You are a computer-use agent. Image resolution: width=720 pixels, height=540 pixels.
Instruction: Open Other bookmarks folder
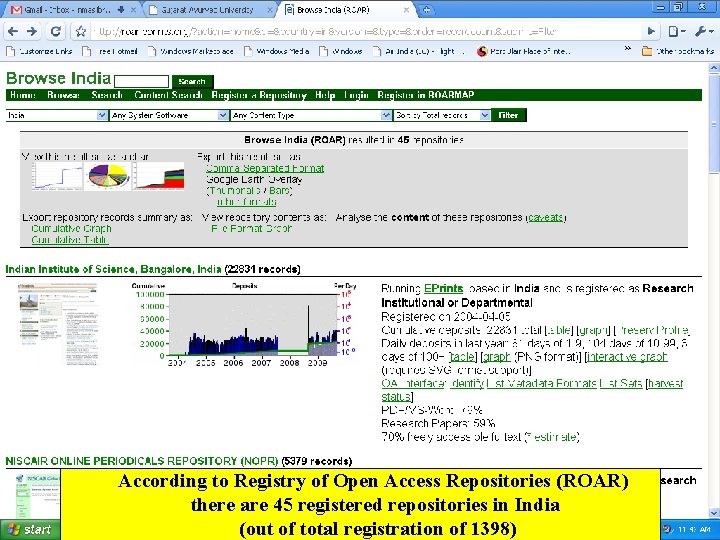(x=678, y=51)
